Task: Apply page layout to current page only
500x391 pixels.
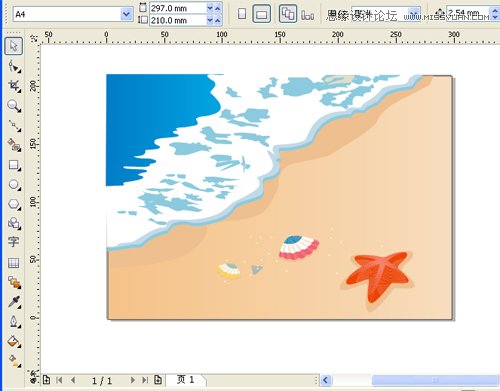Action: (308, 15)
